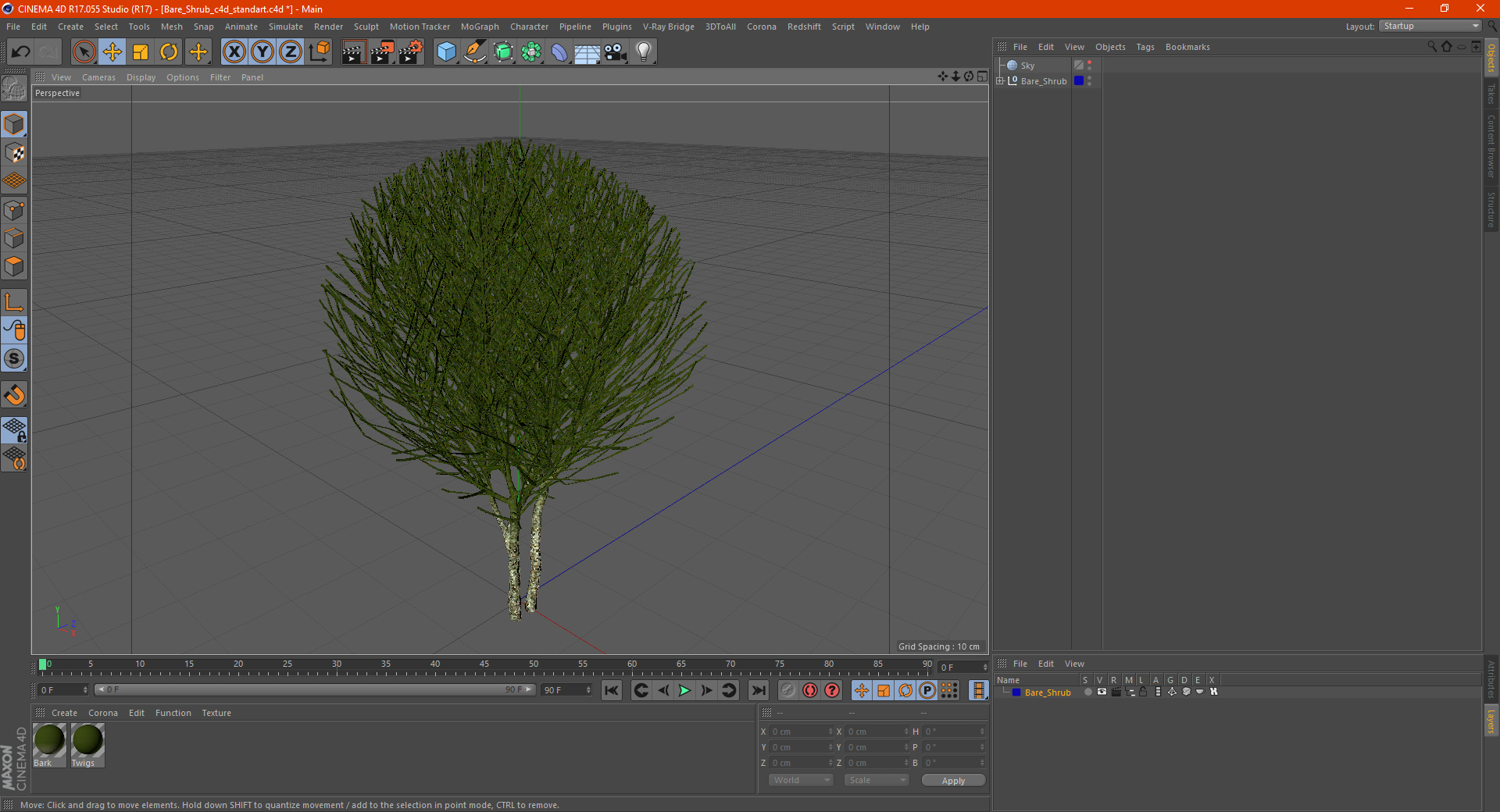The height and width of the screenshot is (812, 1500).
Task: Toggle Bare_Shrub layer visibility eye icon
Action: click(1102, 692)
